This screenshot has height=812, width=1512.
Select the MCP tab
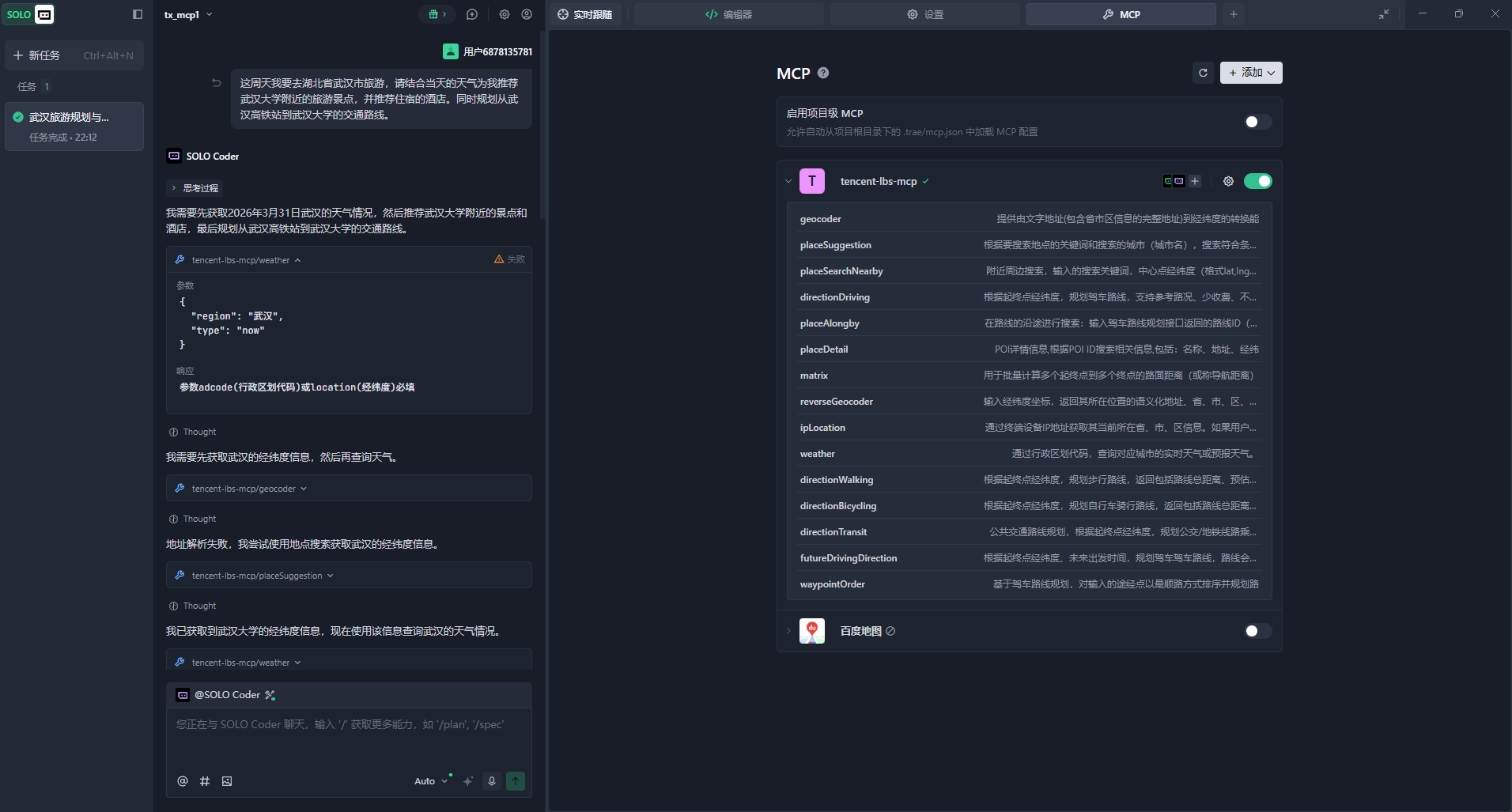tap(1121, 14)
